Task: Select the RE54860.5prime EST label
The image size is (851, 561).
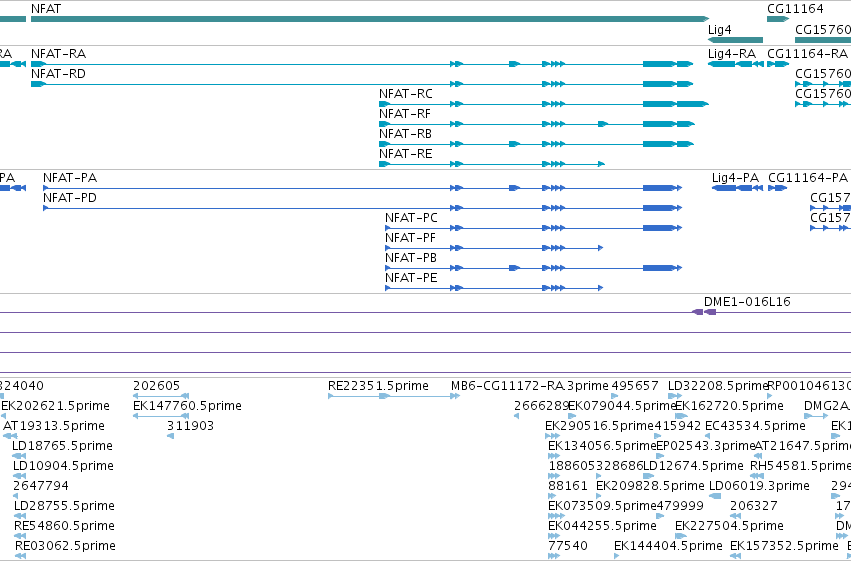Action: coord(65,526)
